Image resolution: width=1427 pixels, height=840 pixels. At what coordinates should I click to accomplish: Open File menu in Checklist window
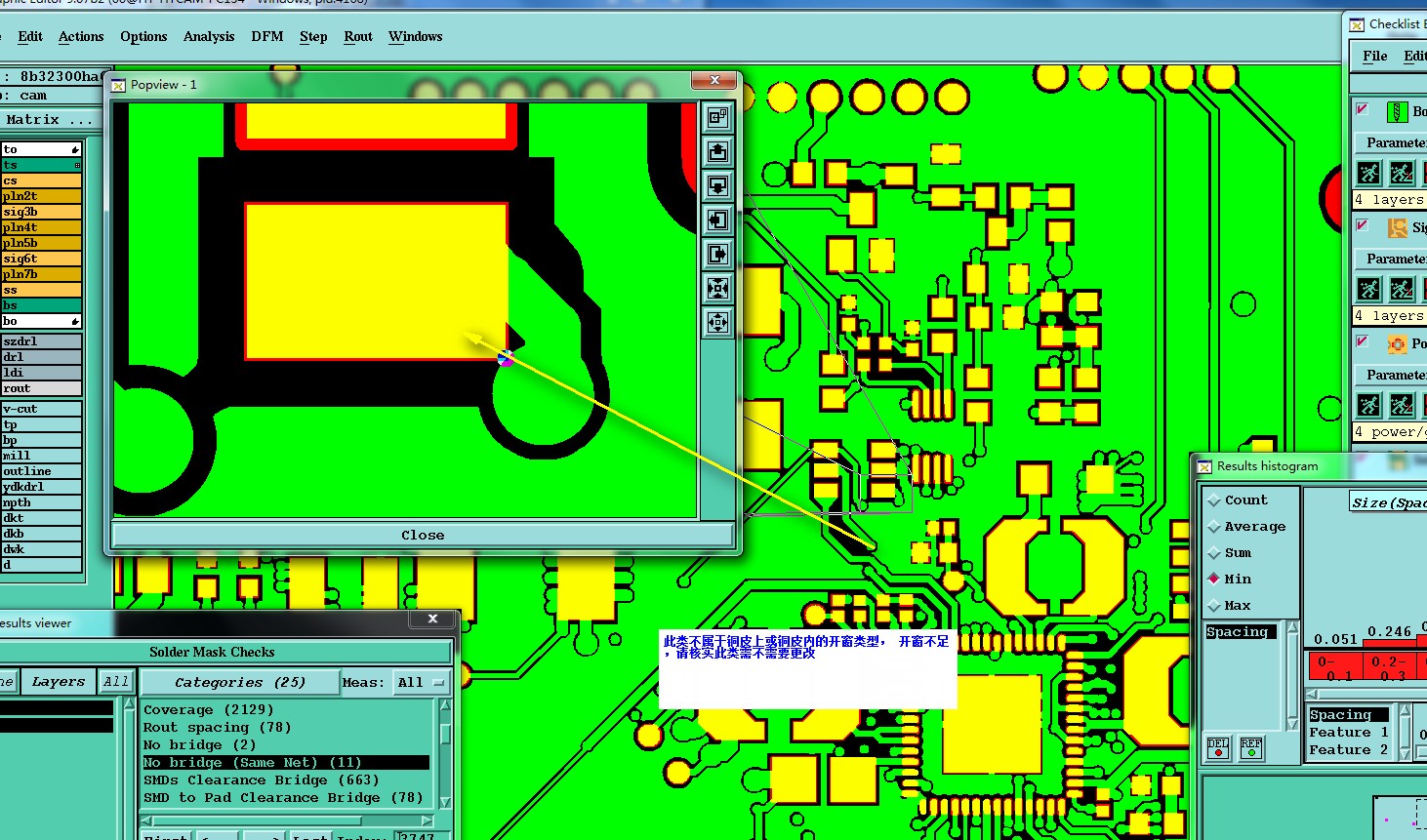[1375, 57]
